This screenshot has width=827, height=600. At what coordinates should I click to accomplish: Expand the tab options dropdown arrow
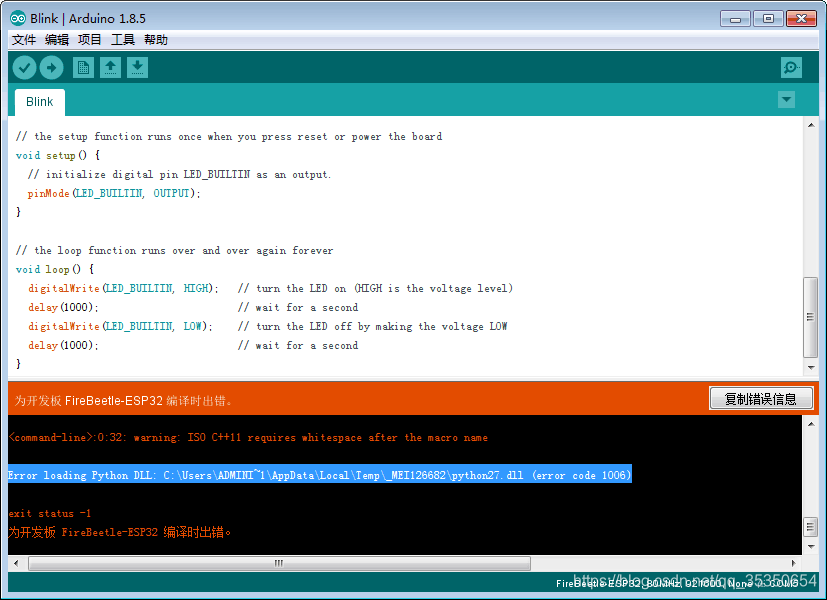pyautogui.click(x=786, y=99)
